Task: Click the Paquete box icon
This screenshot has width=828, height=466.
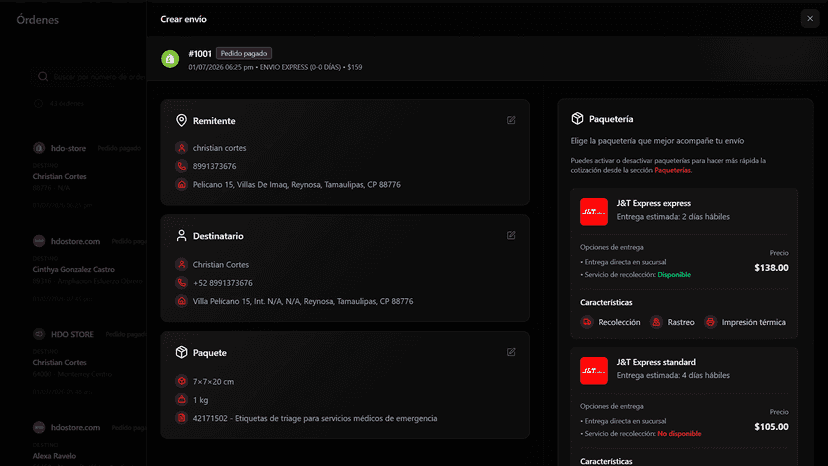Action: click(181, 352)
